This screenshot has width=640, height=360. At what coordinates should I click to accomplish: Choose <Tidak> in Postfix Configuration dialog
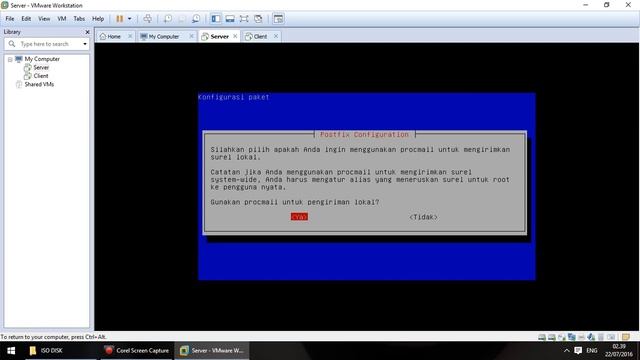(x=423, y=217)
